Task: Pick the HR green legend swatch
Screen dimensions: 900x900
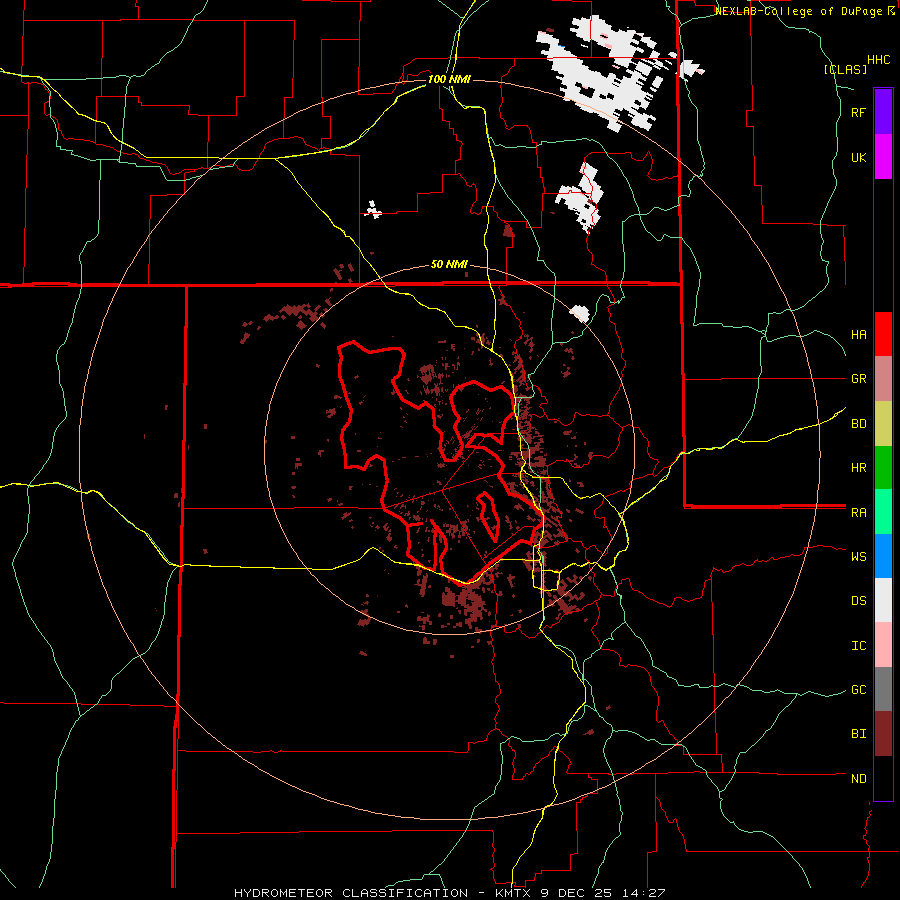Action: pyautogui.click(x=883, y=468)
